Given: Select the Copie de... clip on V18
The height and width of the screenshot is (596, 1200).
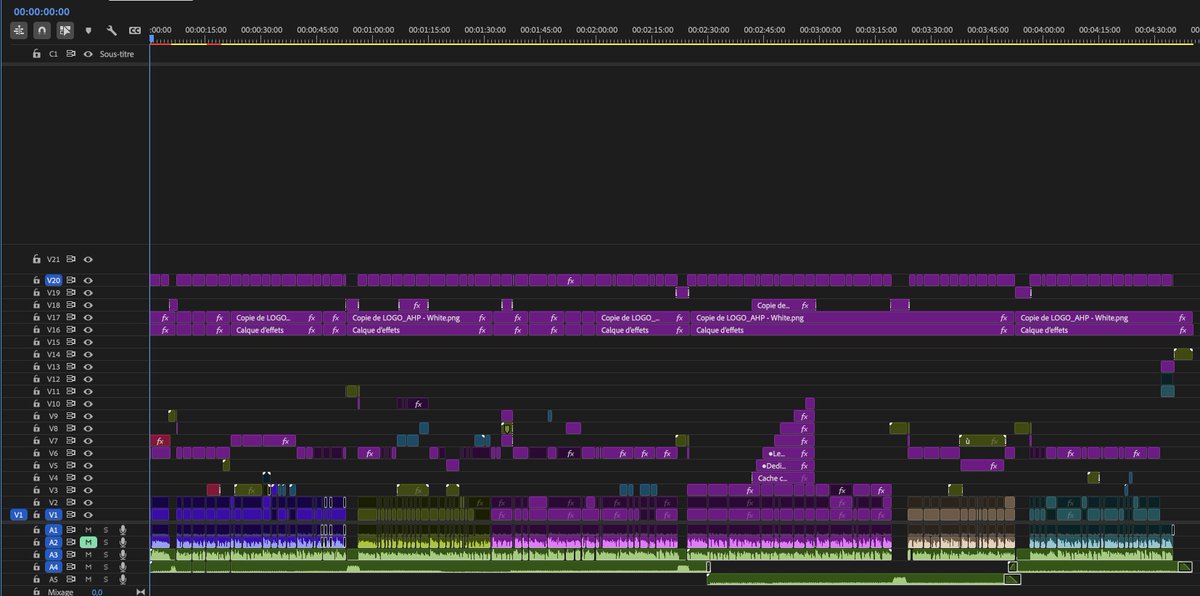Looking at the screenshot, I should click(783, 305).
